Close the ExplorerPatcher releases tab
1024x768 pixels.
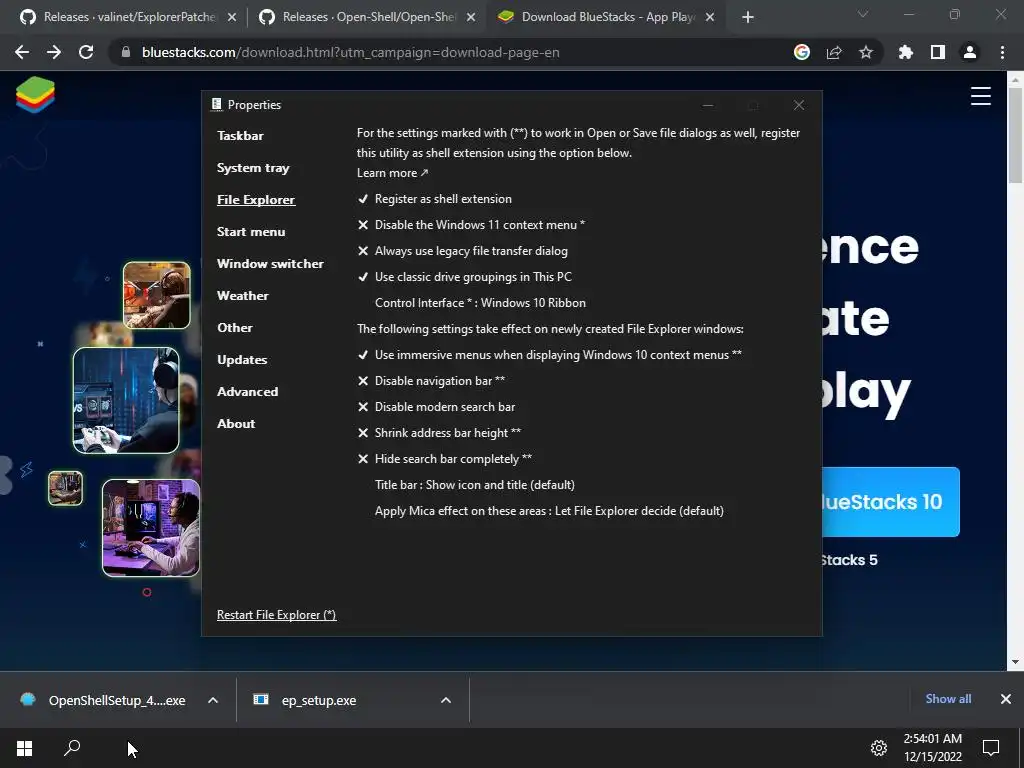pos(232,17)
